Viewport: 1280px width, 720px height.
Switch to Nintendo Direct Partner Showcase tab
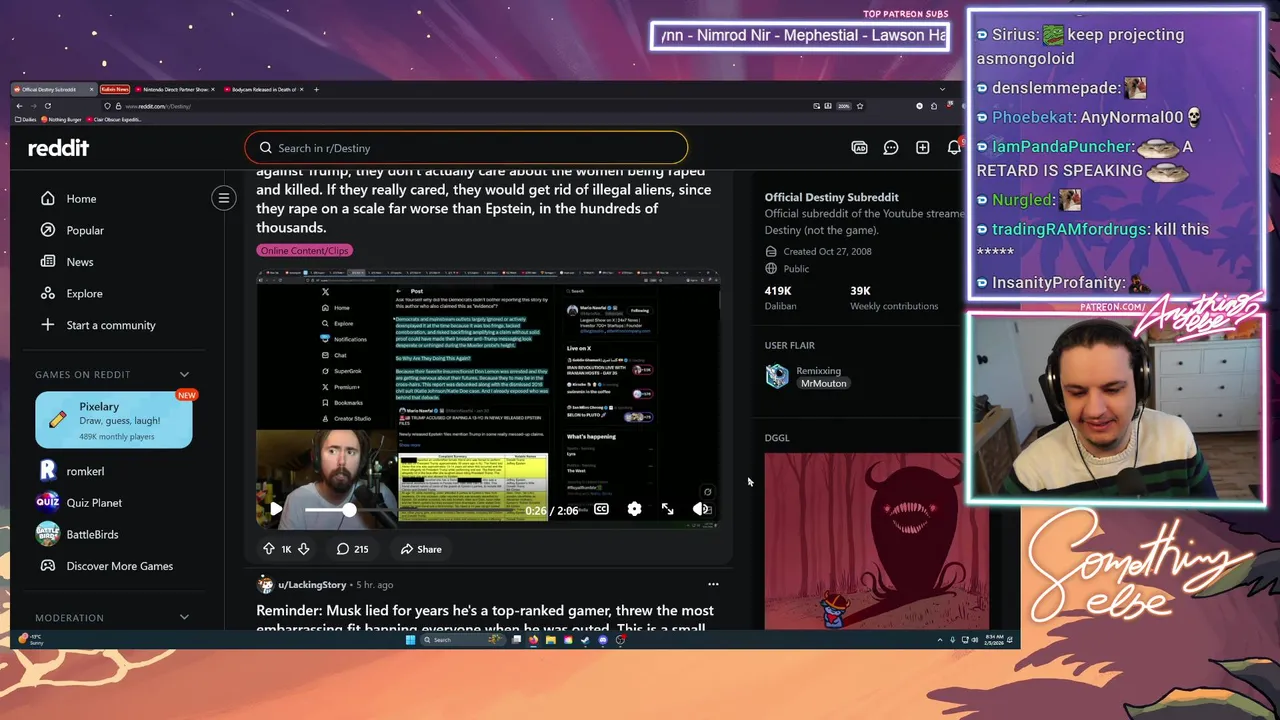coord(175,89)
